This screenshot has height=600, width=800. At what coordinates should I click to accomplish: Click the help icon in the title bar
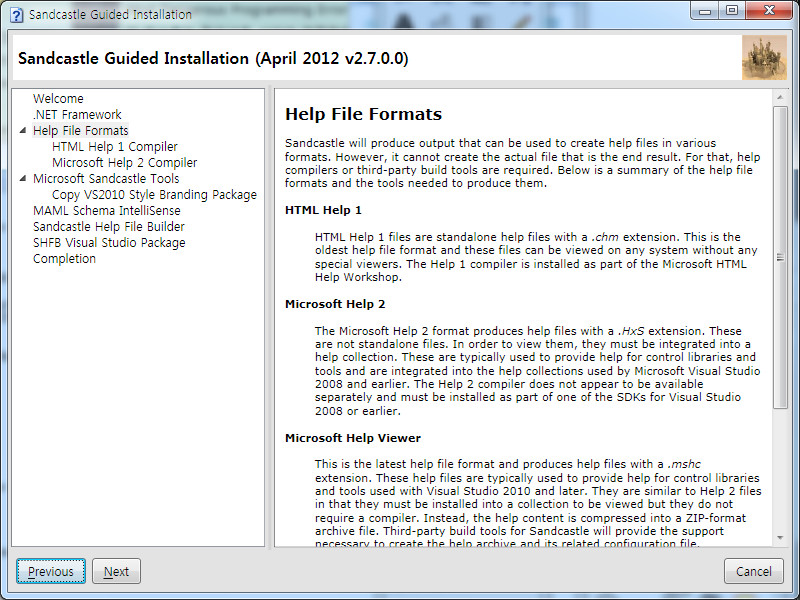point(13,14)
